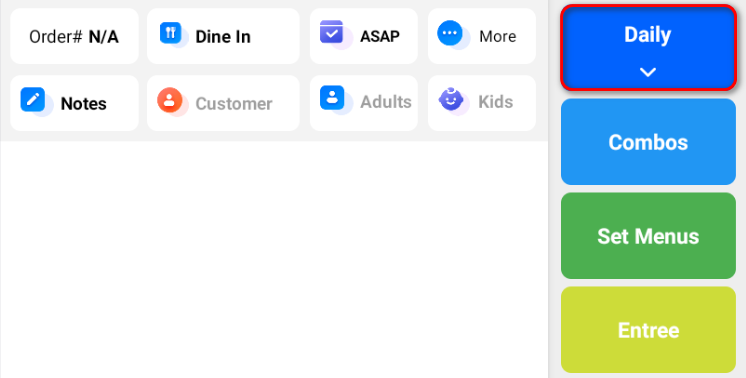Image resolution: width=746 pixels, height=378 pixels.
Task: Click the blue person Adults icon
Action: point(332,98)
